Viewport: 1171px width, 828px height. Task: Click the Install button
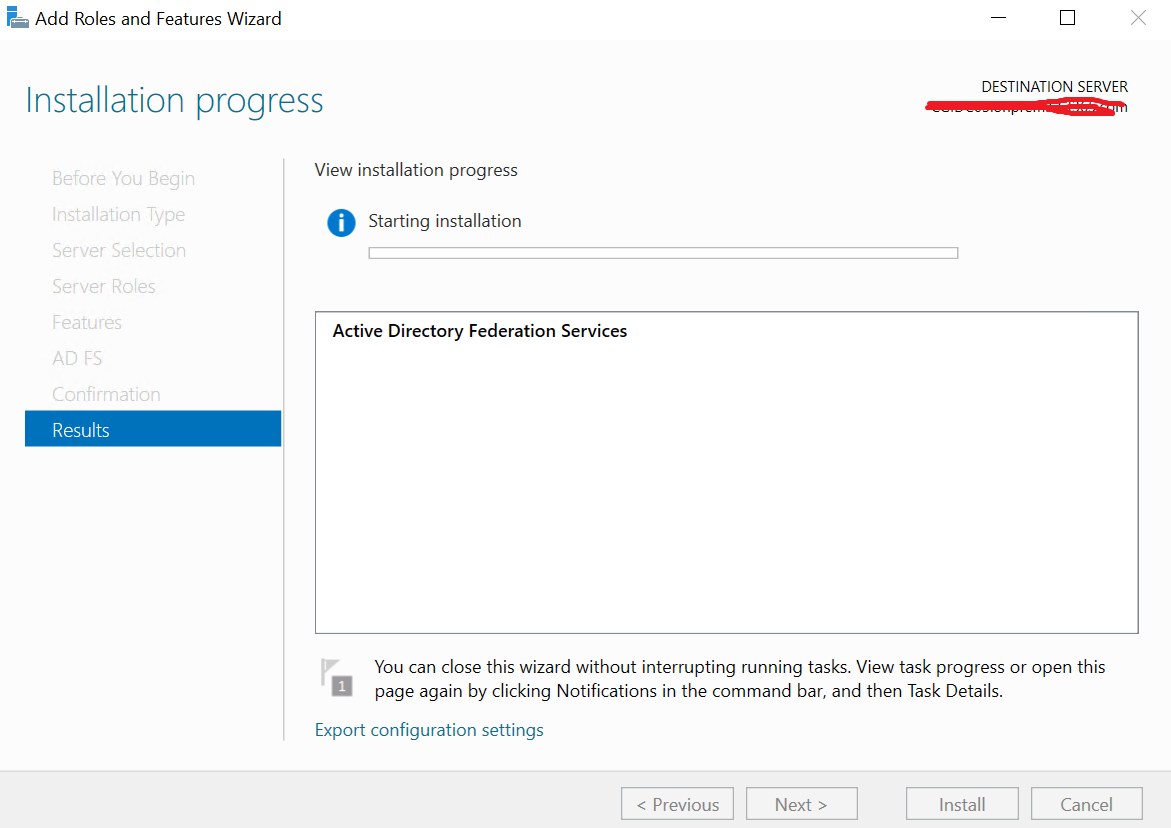click(x=961, y=804)
